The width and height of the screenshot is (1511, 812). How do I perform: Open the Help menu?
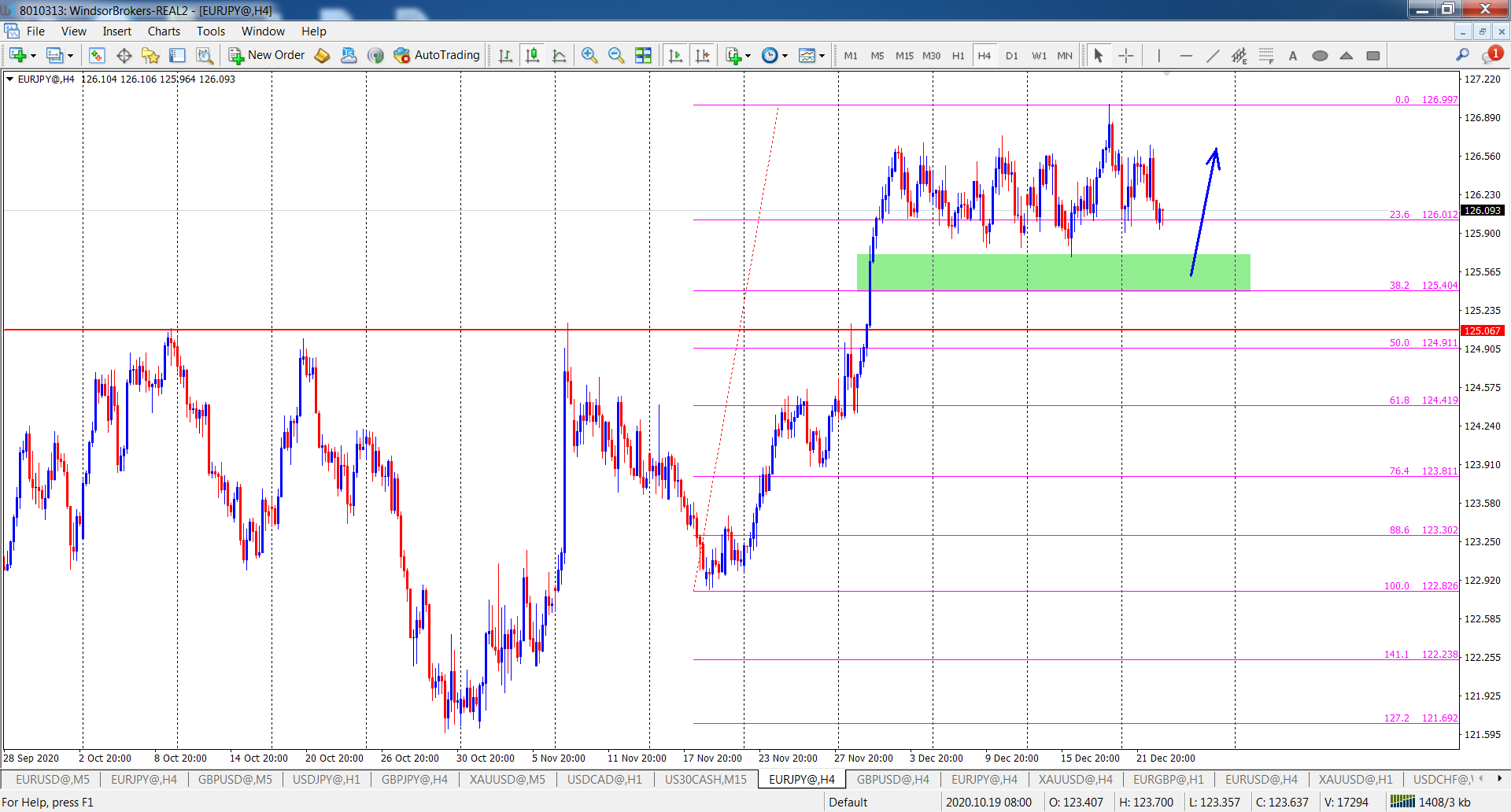pyautogui.click(x=314, y=31)
